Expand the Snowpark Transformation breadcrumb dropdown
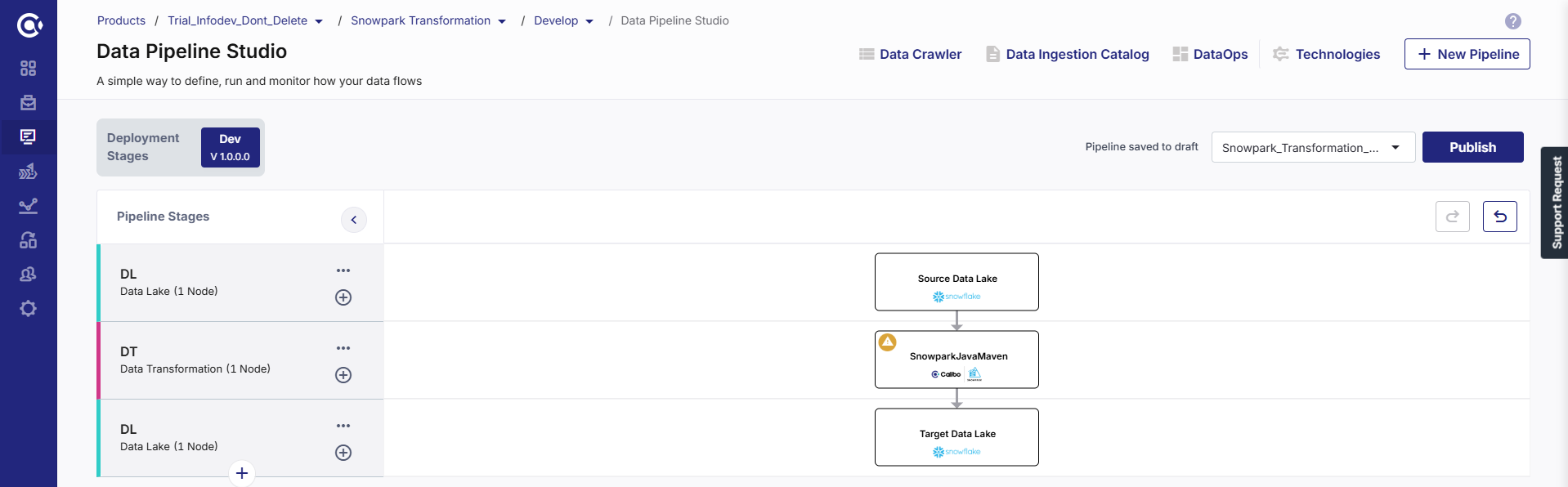Viewport: 1568px width, 487px height. tap(502, 21)
